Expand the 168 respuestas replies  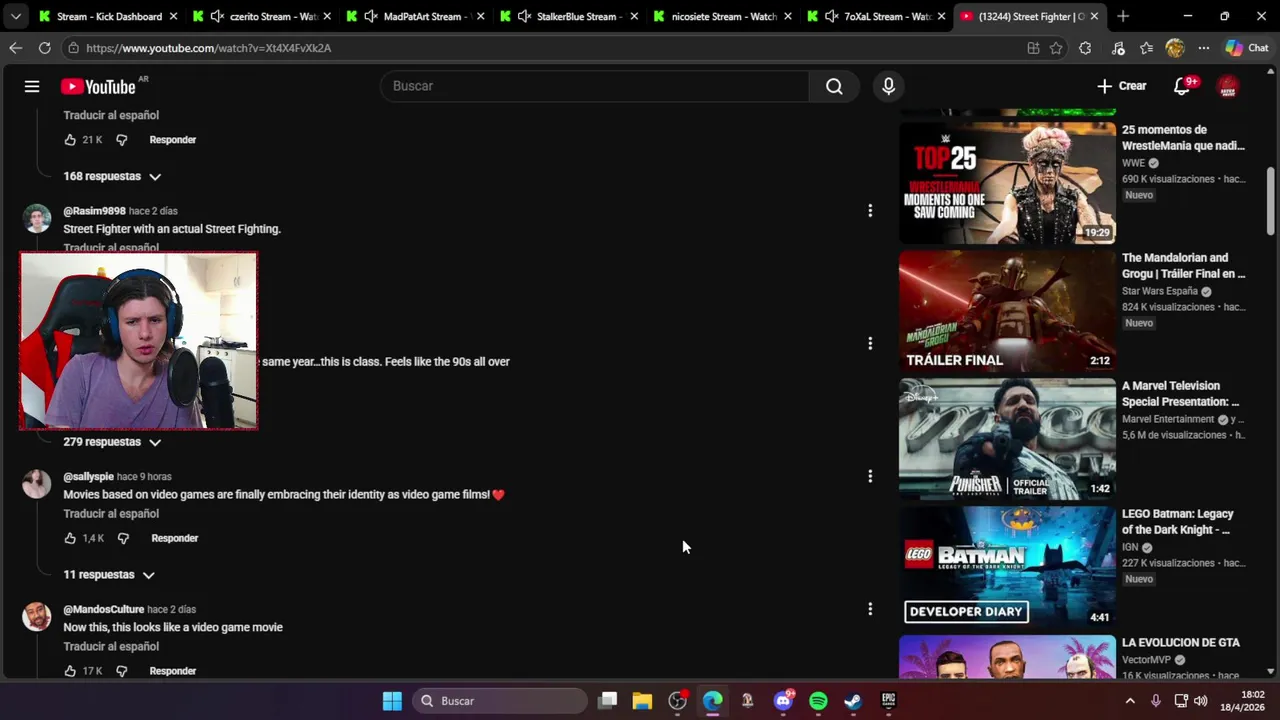point(112,176)
